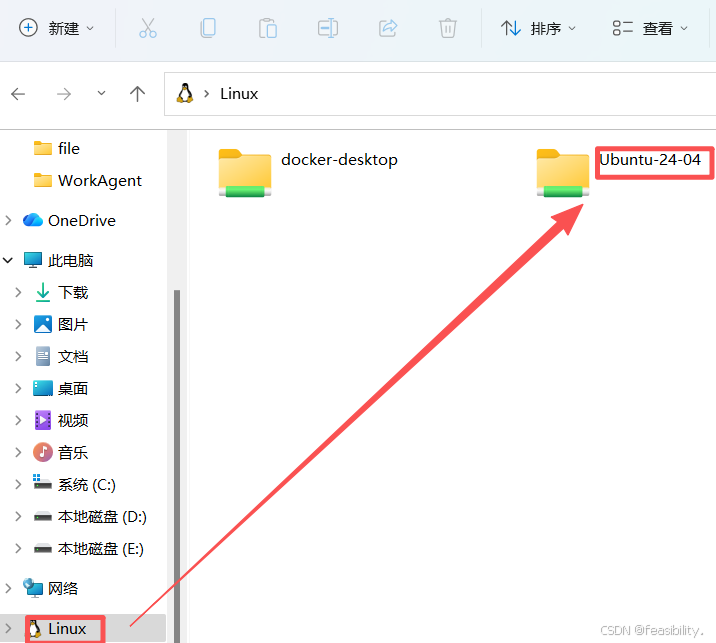Screen dimensions: 716x643
Task: Open recent locations chevron dropdown
Action: [x=101, y=93]
